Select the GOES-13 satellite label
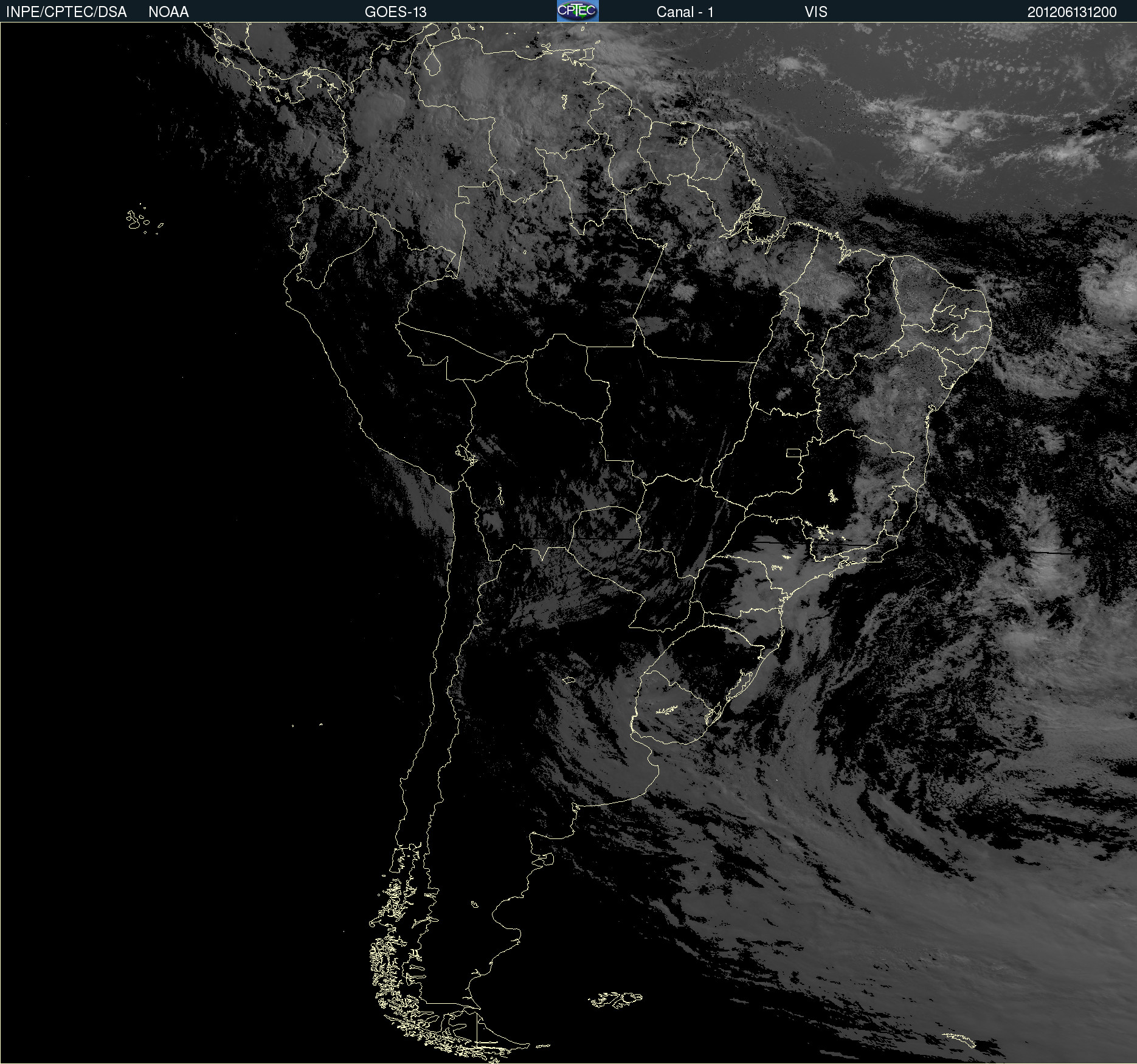The height and width of the screenshot is (1064, 1137). pyautogui.click(x=395, y=12)
